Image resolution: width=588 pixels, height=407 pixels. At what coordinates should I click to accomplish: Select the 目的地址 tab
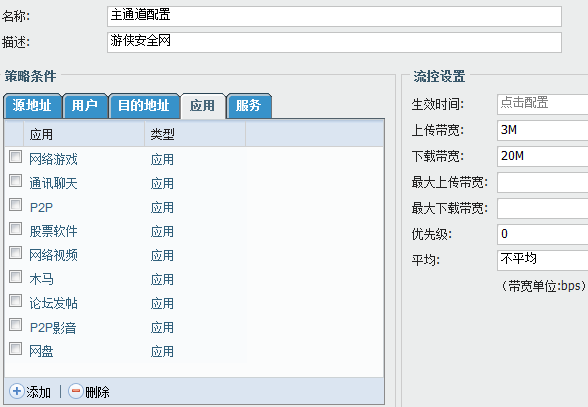144,106
